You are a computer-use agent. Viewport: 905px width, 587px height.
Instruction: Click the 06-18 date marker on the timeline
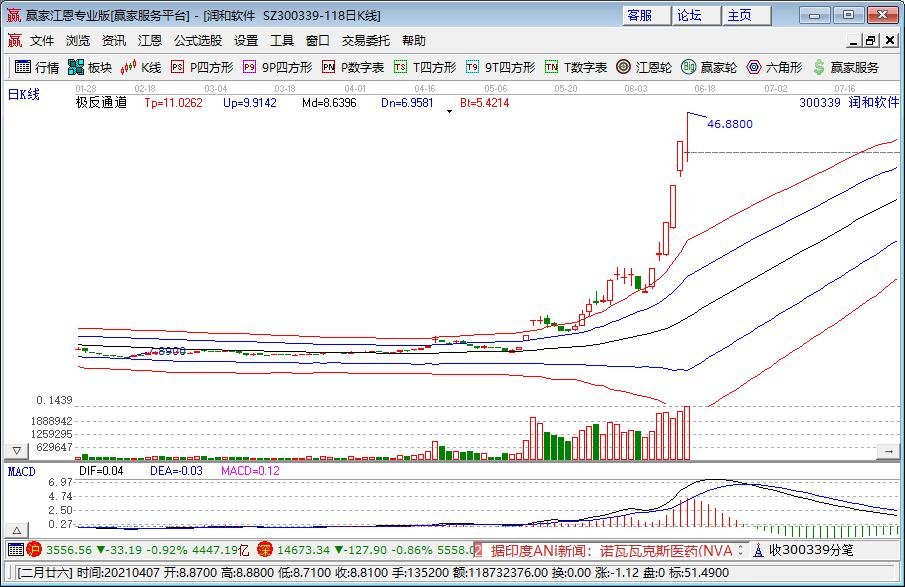[705, 88]
